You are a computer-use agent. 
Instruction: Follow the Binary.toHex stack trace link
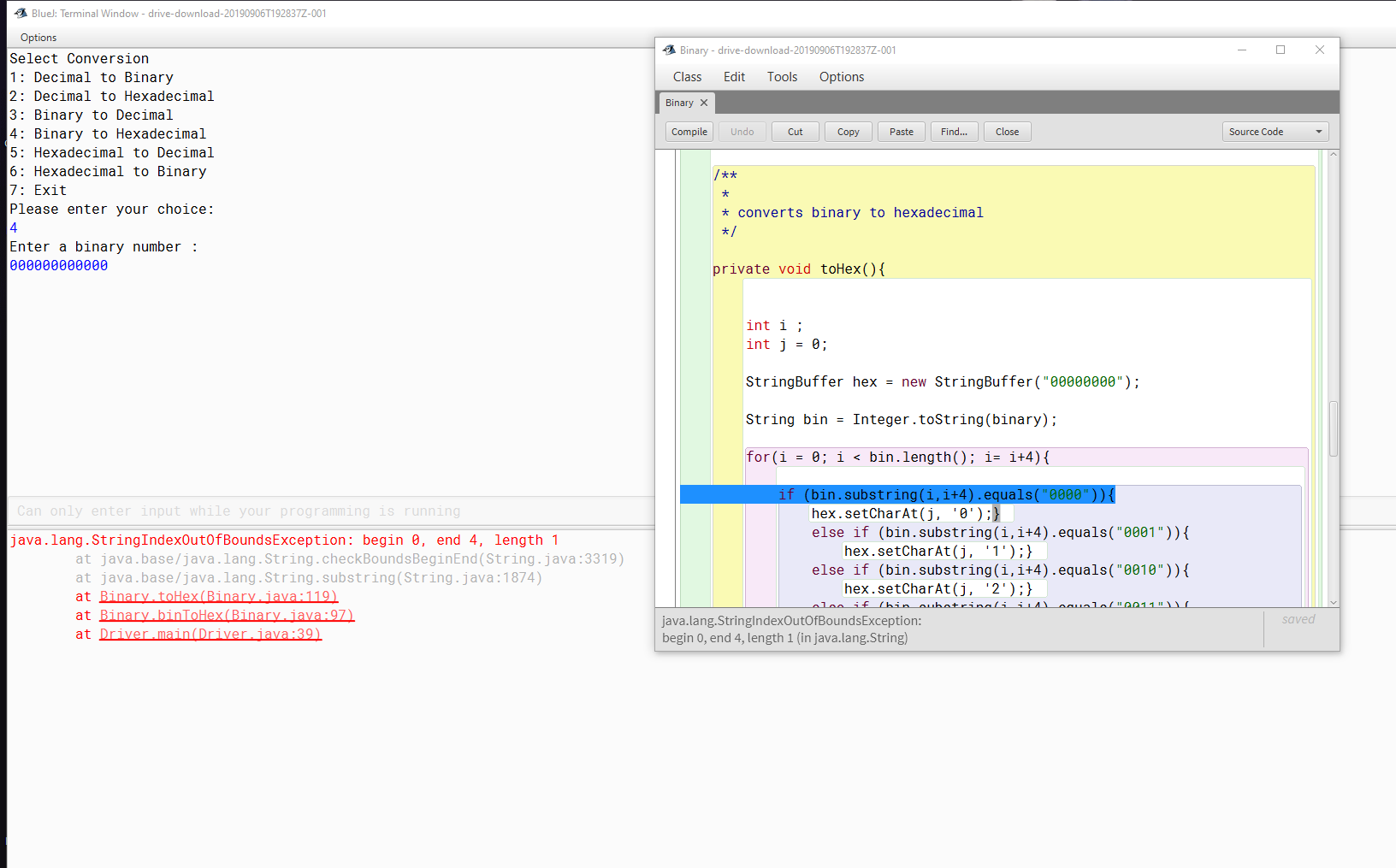tap(219, 596)
